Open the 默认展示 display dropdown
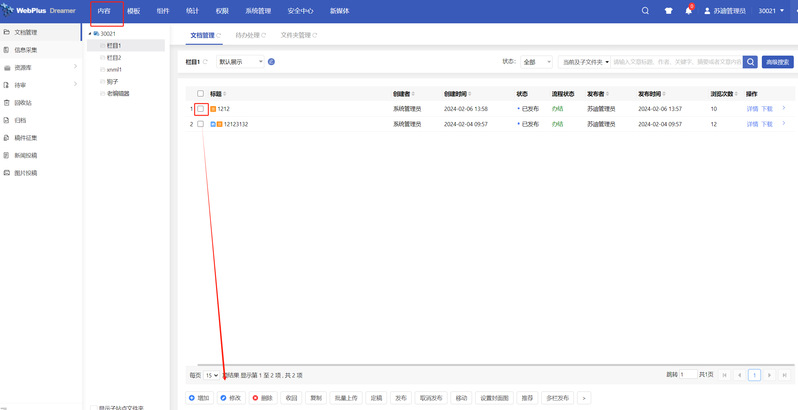The width and height of the screenshot is (798, 410). (x=240, y=62)
